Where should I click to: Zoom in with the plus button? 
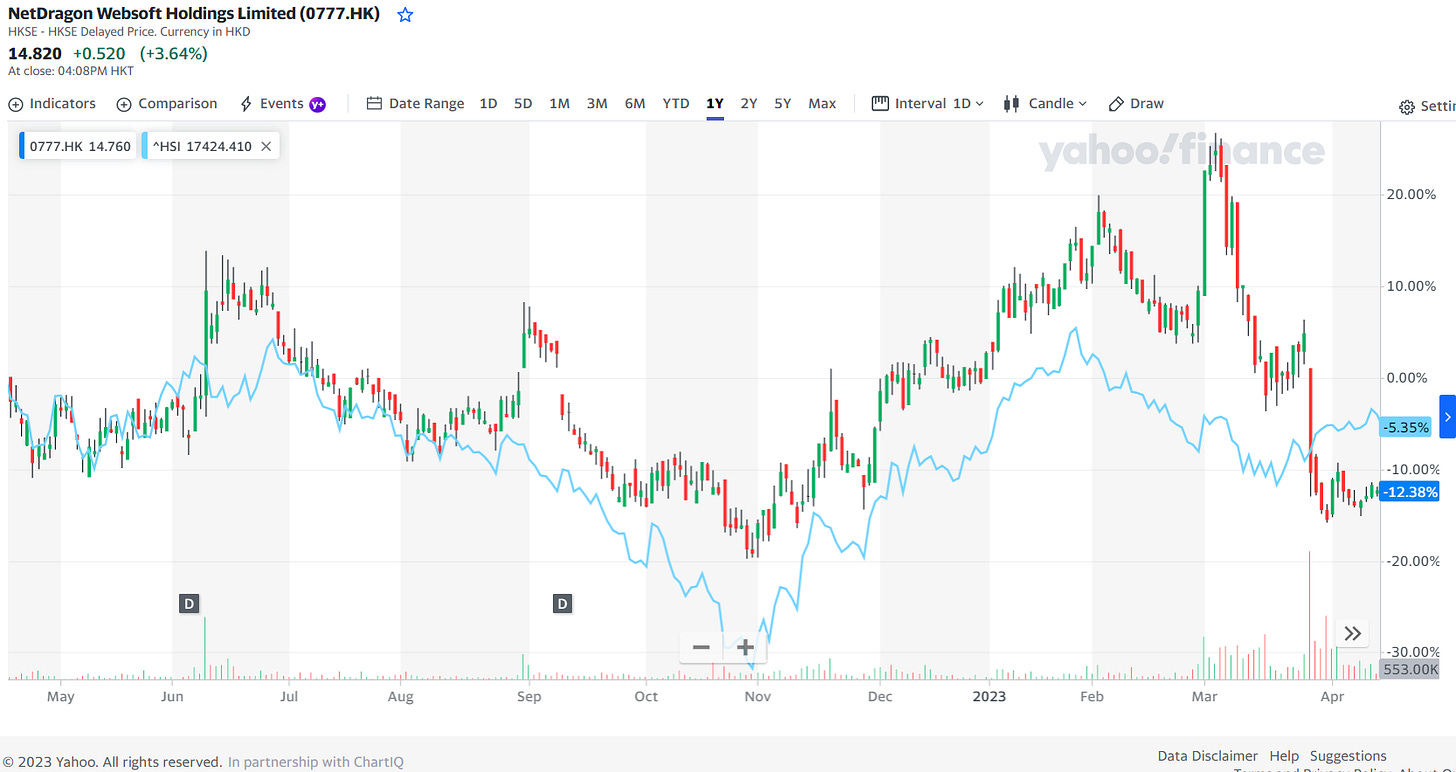point(745,648)
